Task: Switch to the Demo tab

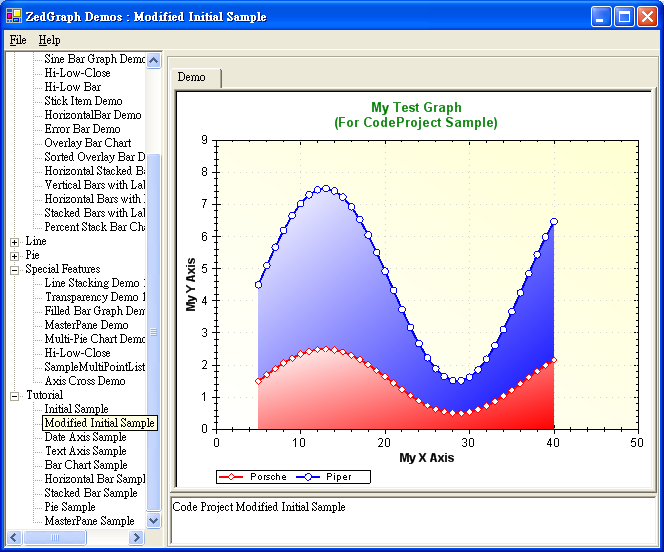Action: pyautogui.click(x=194, y=77)
